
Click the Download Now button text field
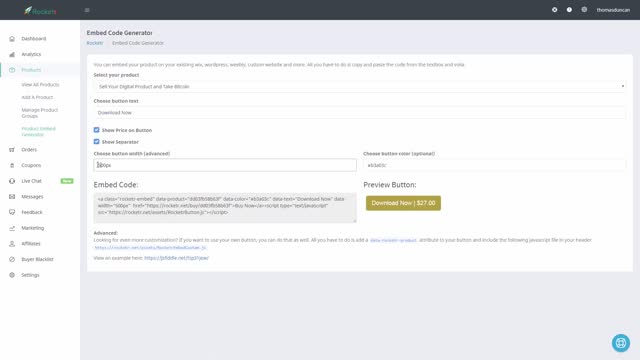[x=360, y=113]
